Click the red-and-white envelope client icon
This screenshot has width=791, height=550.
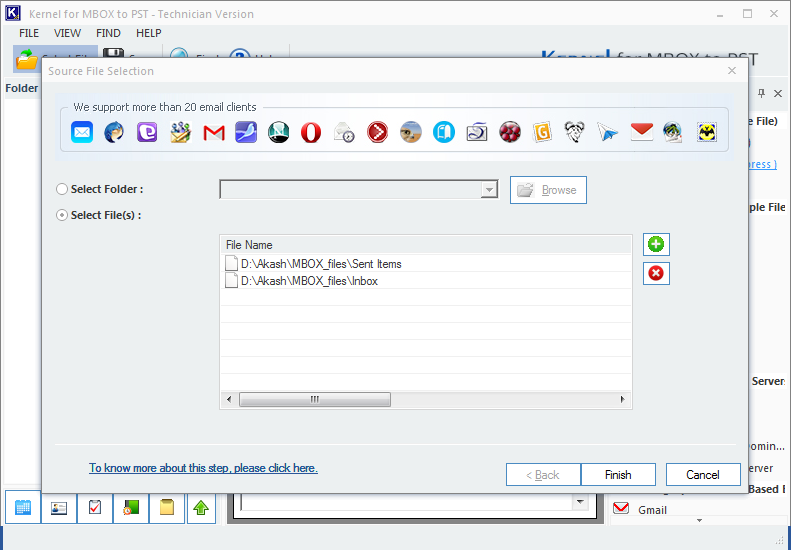pyautogui.click(x=642, y=132)
